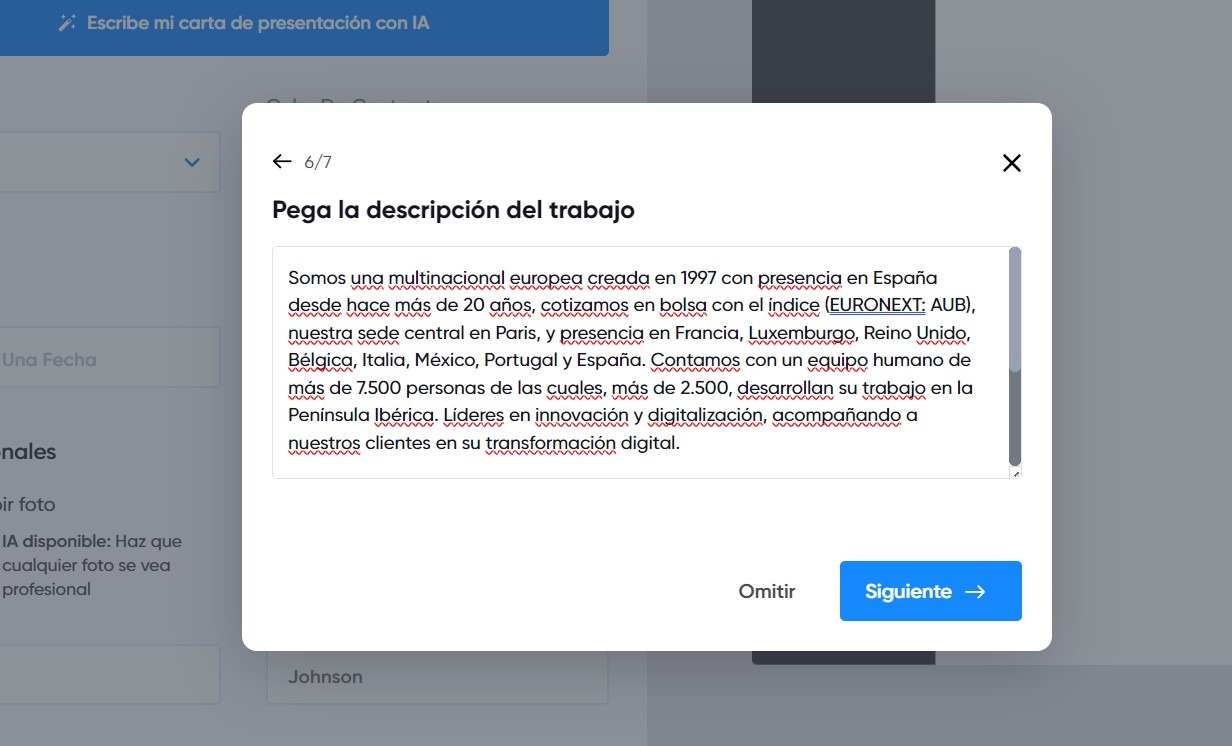
Task: Click inside the job description text area
Action: 640,360
